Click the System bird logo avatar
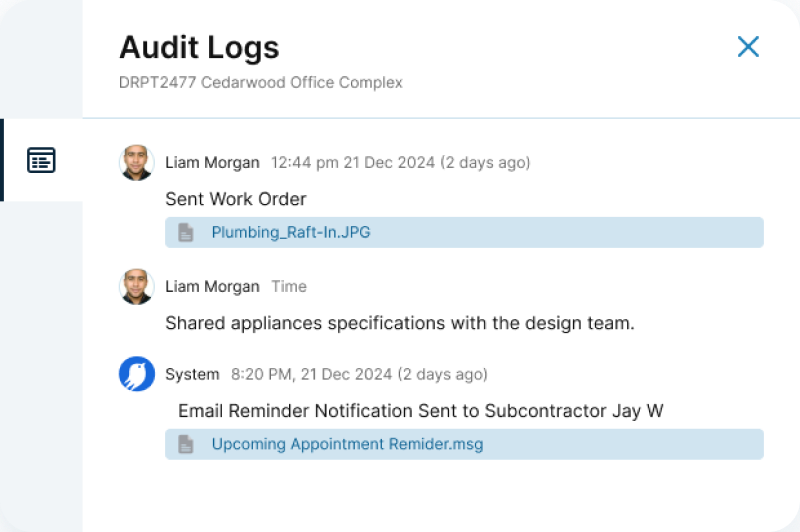The image size is (800, 532). (x=136, y=374)
